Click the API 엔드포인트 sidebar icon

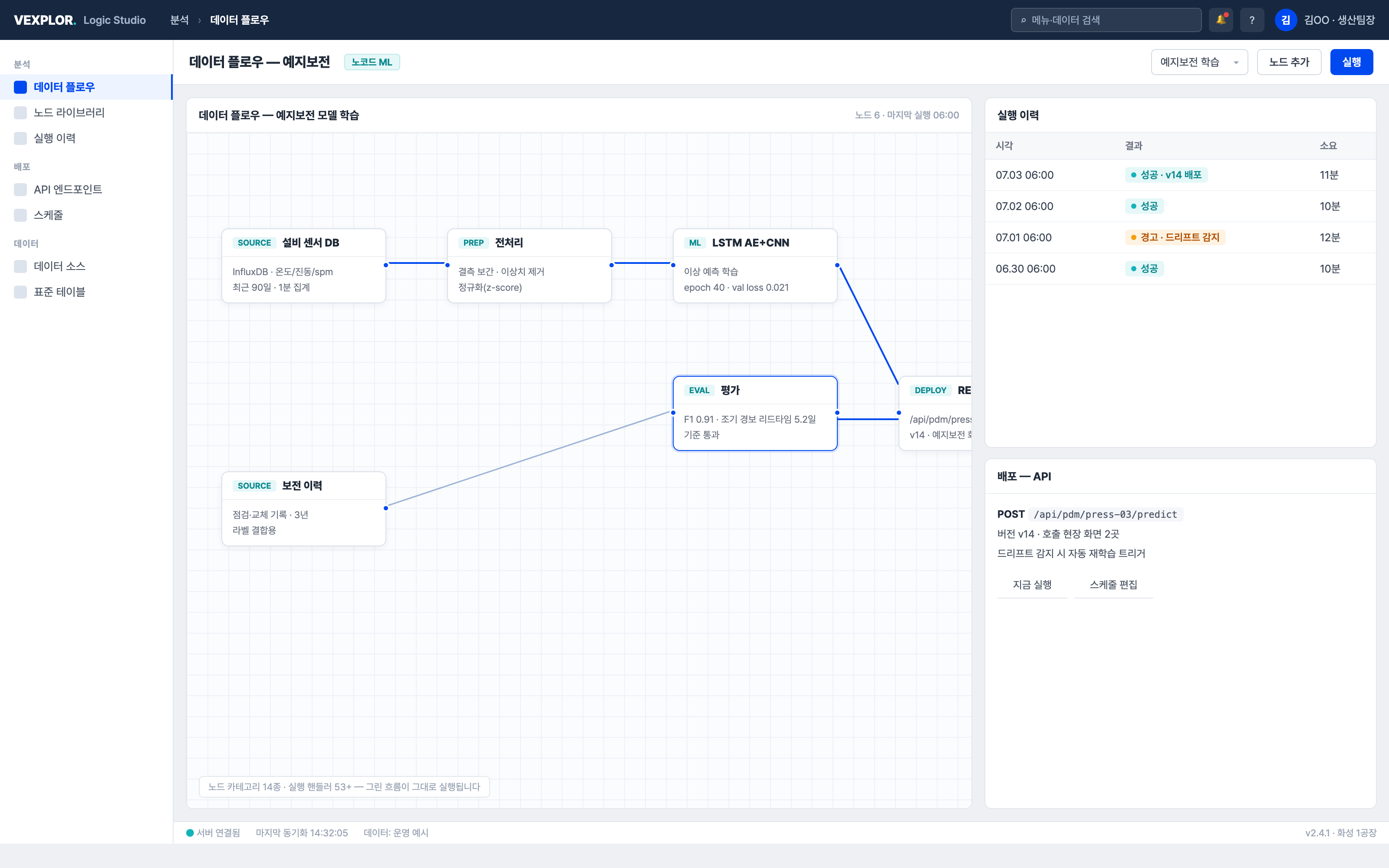[20, 190]
